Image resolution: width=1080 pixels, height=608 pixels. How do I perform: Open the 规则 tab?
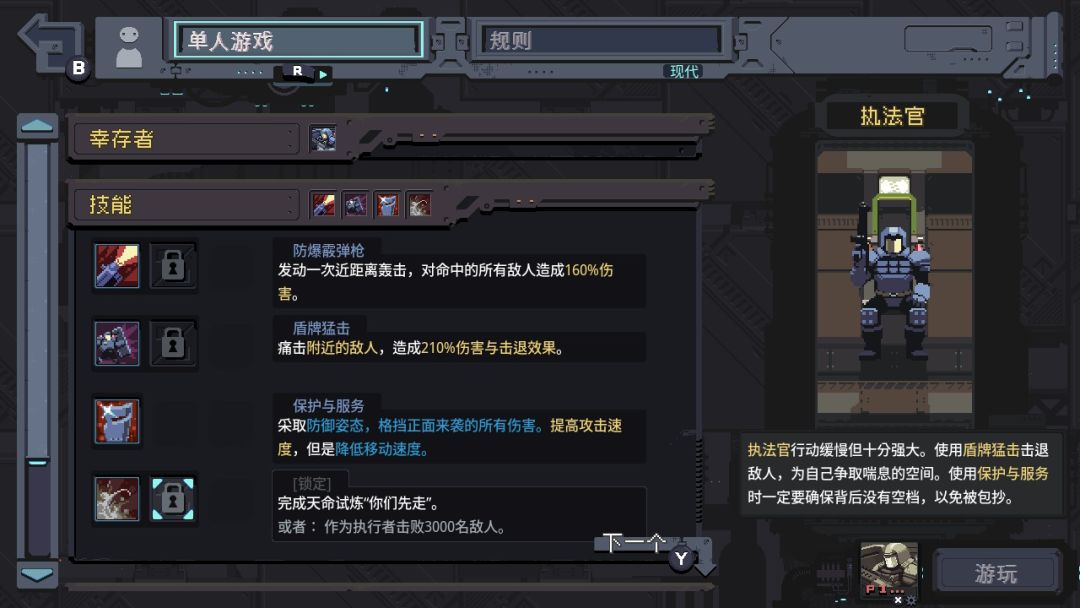point(601,41)
